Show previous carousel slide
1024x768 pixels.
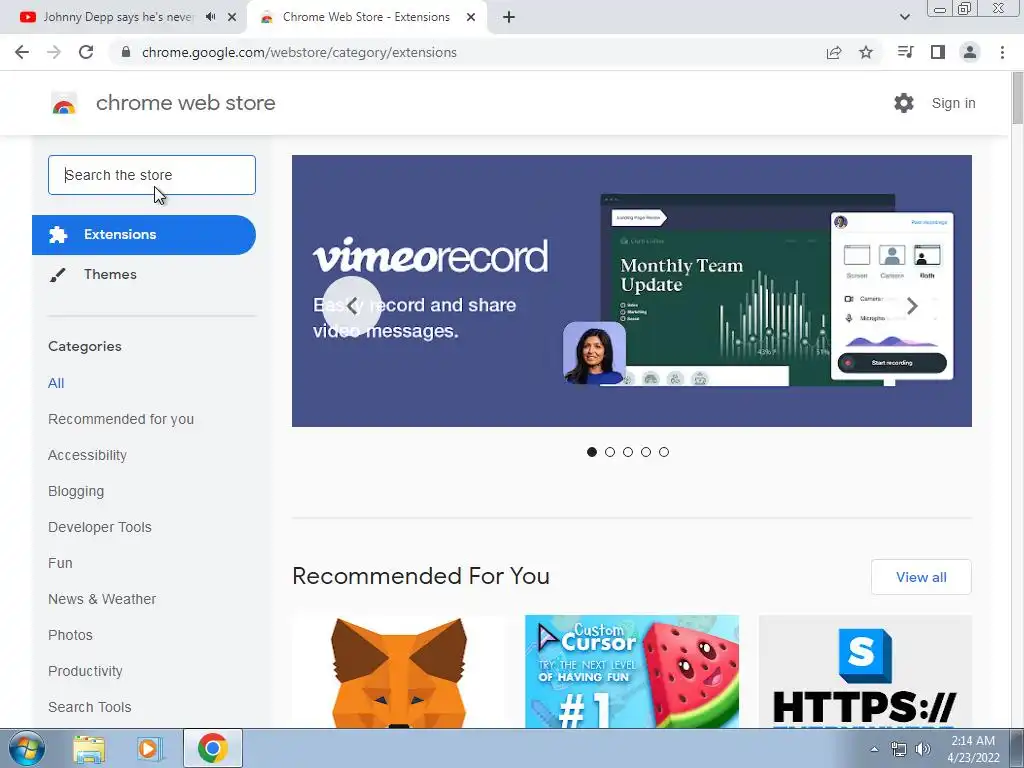click(352, 306)
